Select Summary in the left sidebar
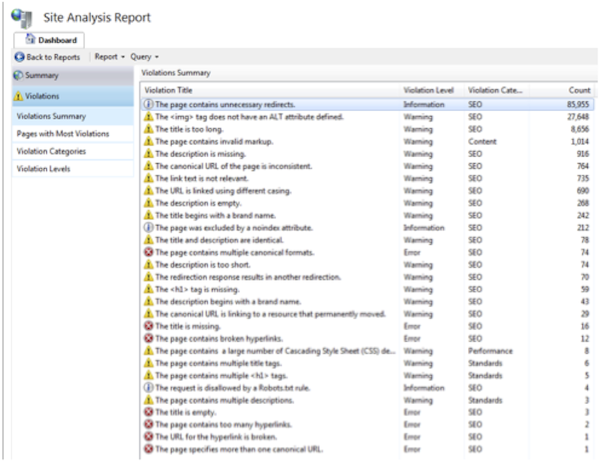 click(x=73, y=75)
